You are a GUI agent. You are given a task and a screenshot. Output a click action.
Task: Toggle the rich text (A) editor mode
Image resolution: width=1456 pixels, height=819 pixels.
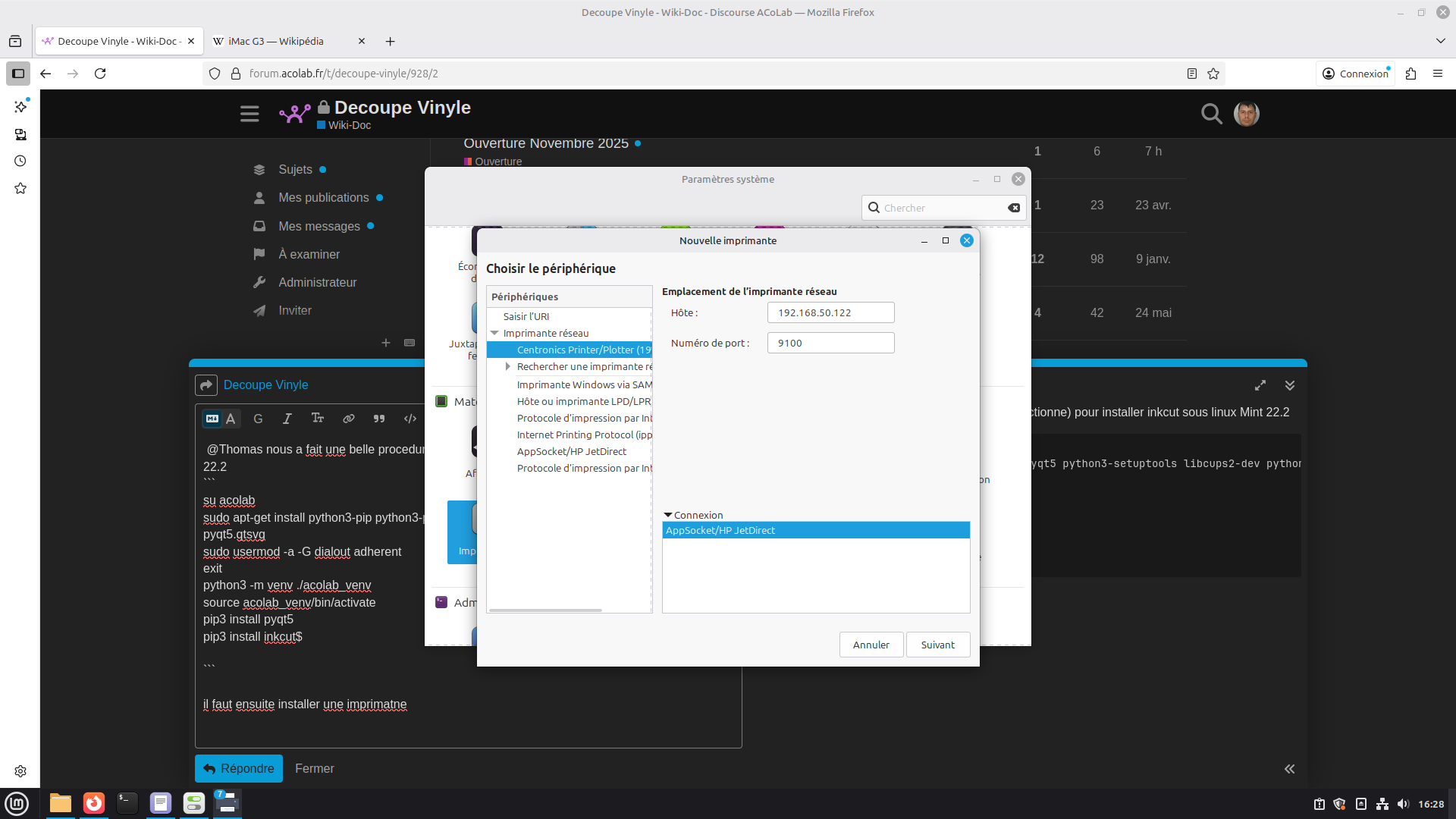(231, 419)
